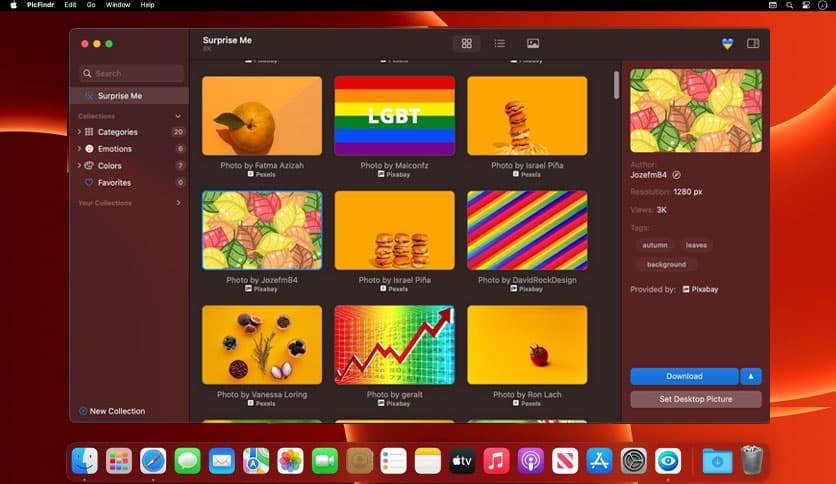Open Reminders from the Dock
The image size is (836, 484).
393,461
